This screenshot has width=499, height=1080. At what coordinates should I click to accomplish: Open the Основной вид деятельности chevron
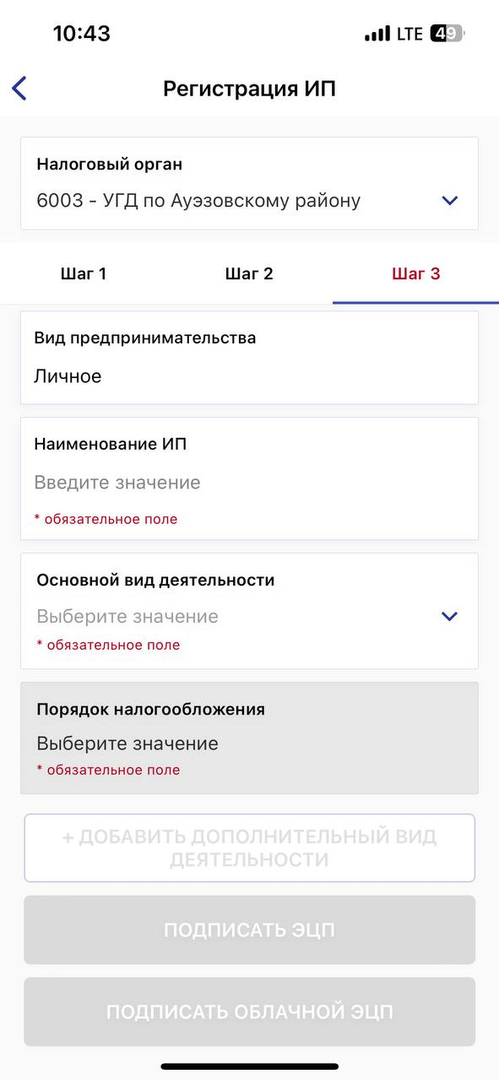pos(449,616)
